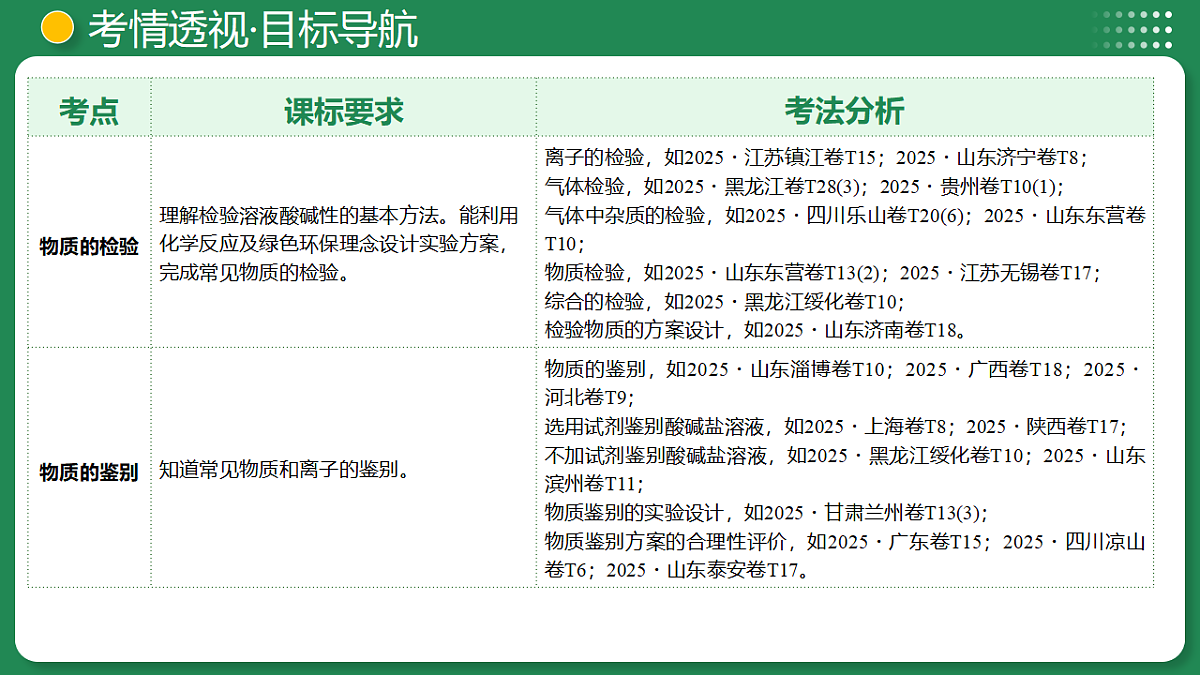Select the slide title 考情透视·目标导航
1200x675 pixels.
click(253, 30)
